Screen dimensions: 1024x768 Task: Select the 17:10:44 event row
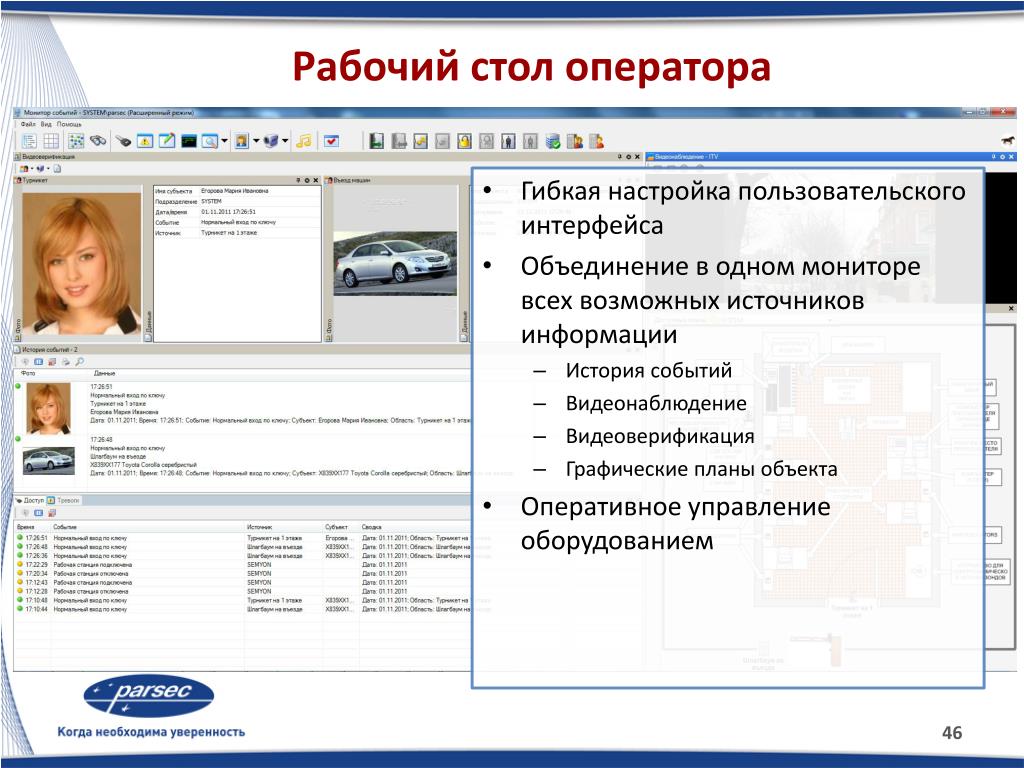point(243,609)
